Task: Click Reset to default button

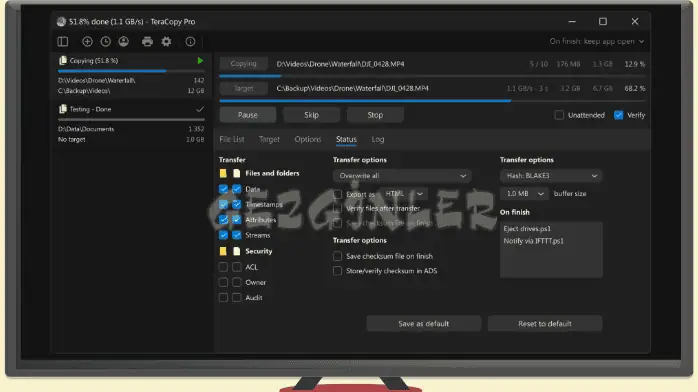Action: (x=545, y=323)
